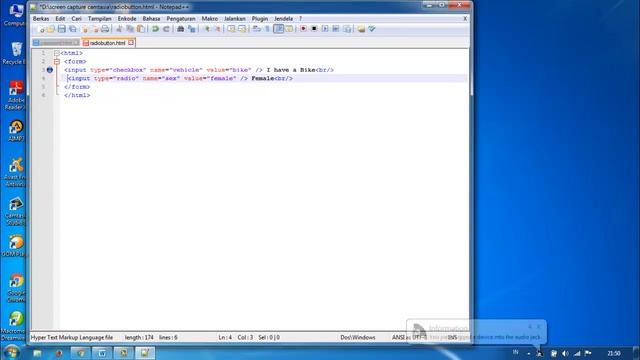Open the ? help menu
This screenshot has width=640, height=360.
(300, 19)
